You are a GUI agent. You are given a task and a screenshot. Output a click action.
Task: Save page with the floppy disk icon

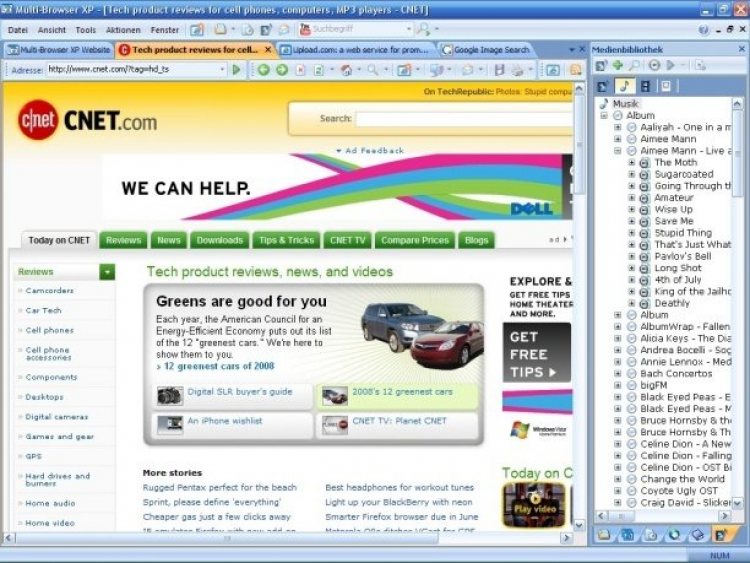[499, 70]
